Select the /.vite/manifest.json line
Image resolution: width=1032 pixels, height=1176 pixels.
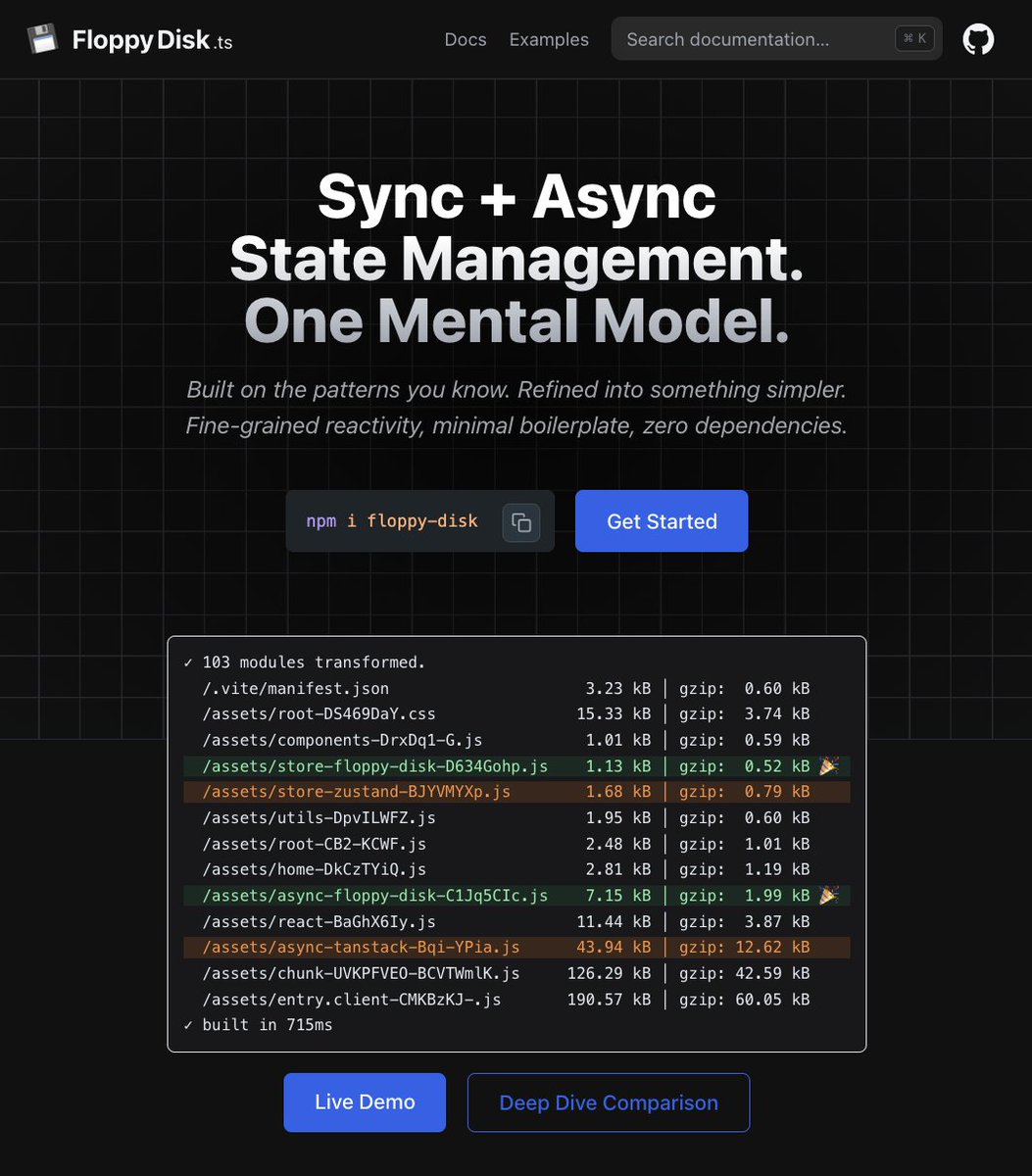[x=516, y=688]
